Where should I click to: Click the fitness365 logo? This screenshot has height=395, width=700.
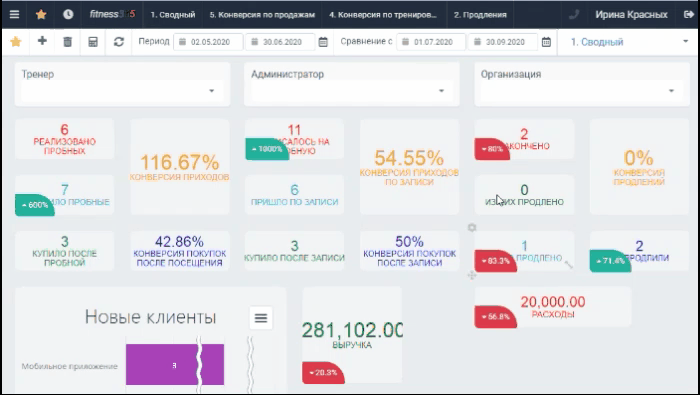click(x=112, y=14)
